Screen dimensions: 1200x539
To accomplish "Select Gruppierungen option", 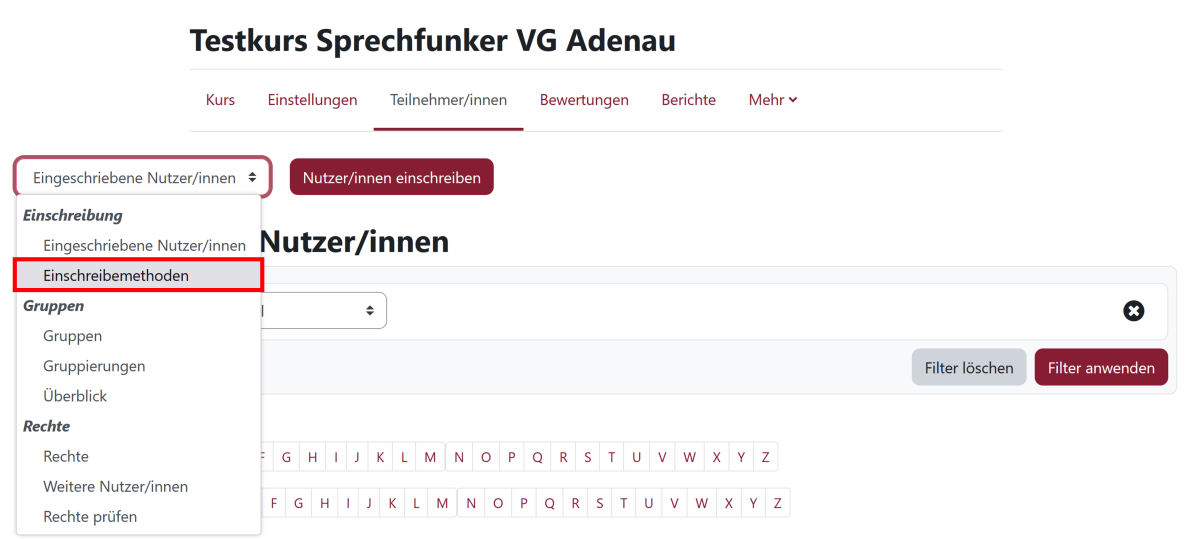I will 94,366.
